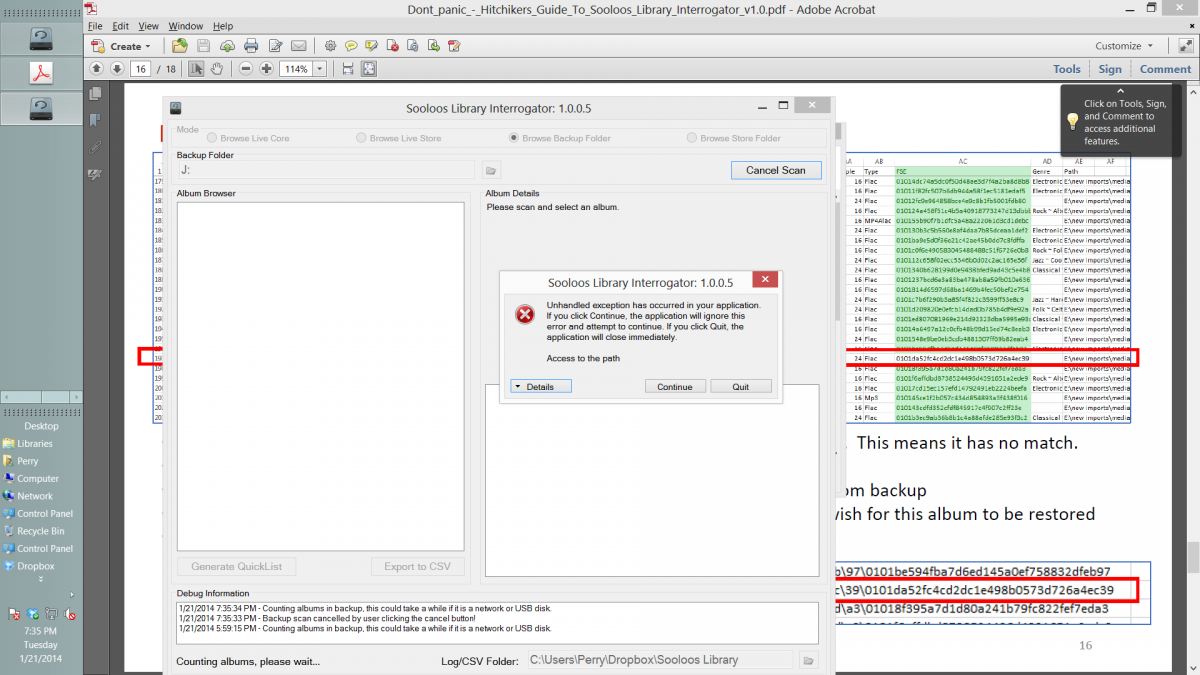Viewport: 1200px width, 675px height.
Task: Activate the Select tool arrow cursor icon
Action: [x=197, y=69]
